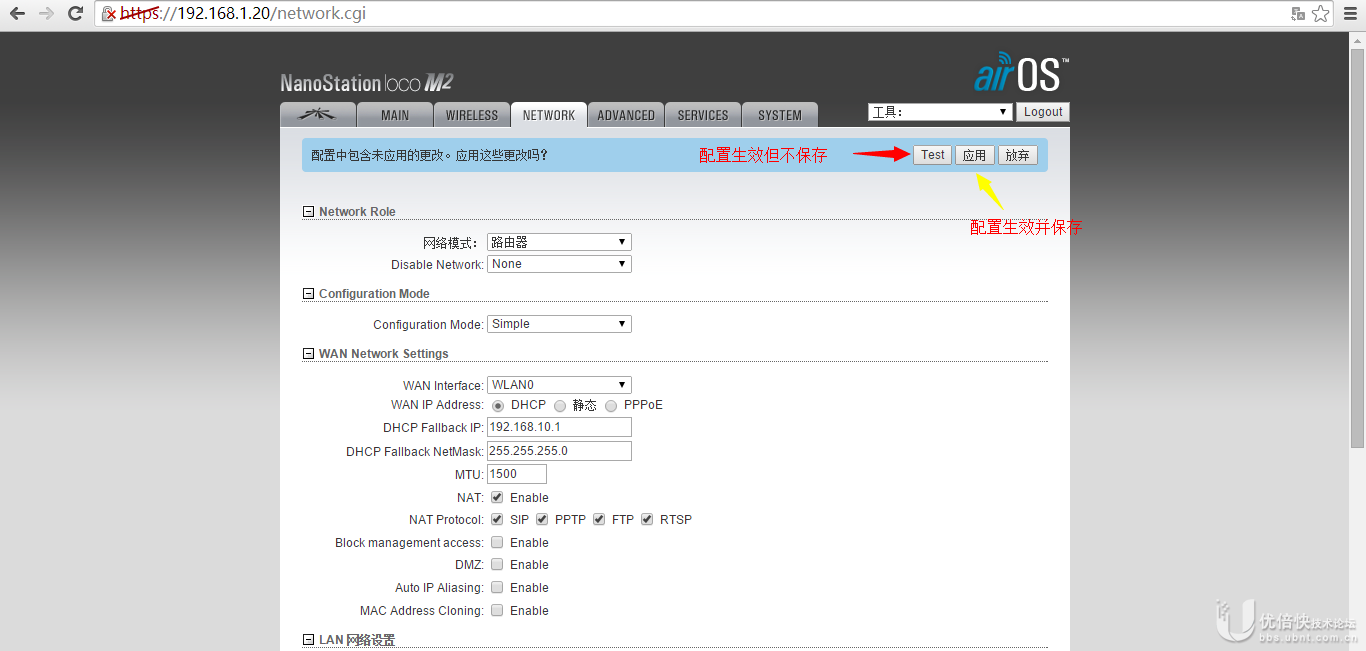Toggle the FTP NAT protocol checkbox
The height and width of the screenshot is (651, 1366).
point(599,519)
